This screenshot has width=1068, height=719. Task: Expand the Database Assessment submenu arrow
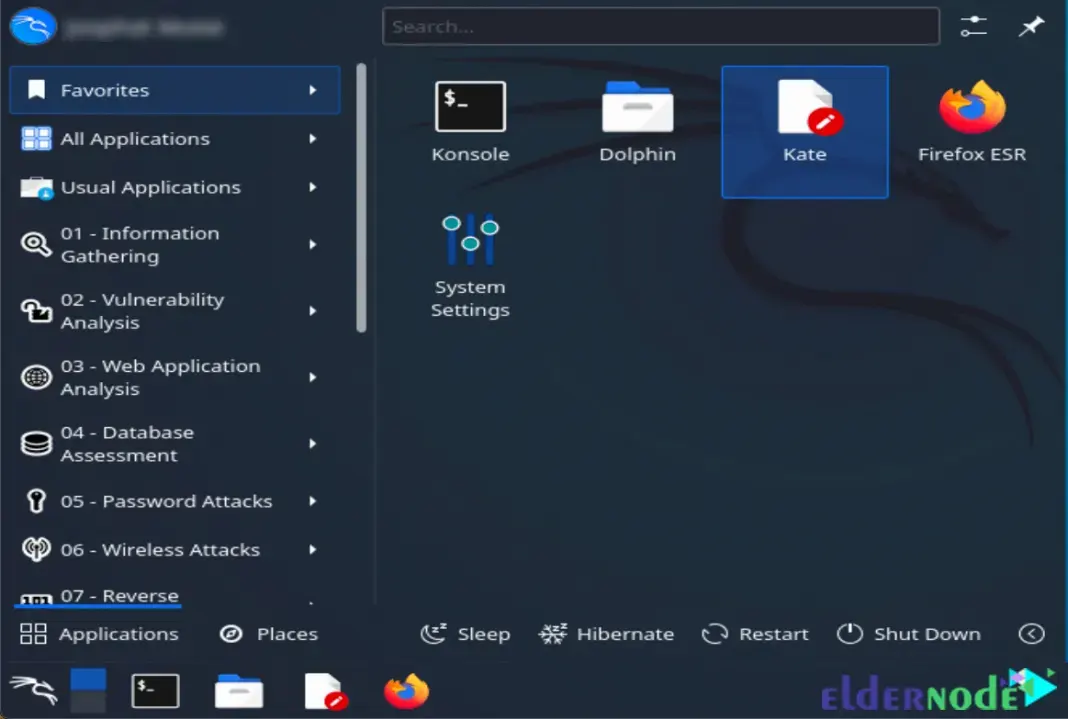click(x=313, y=444)
